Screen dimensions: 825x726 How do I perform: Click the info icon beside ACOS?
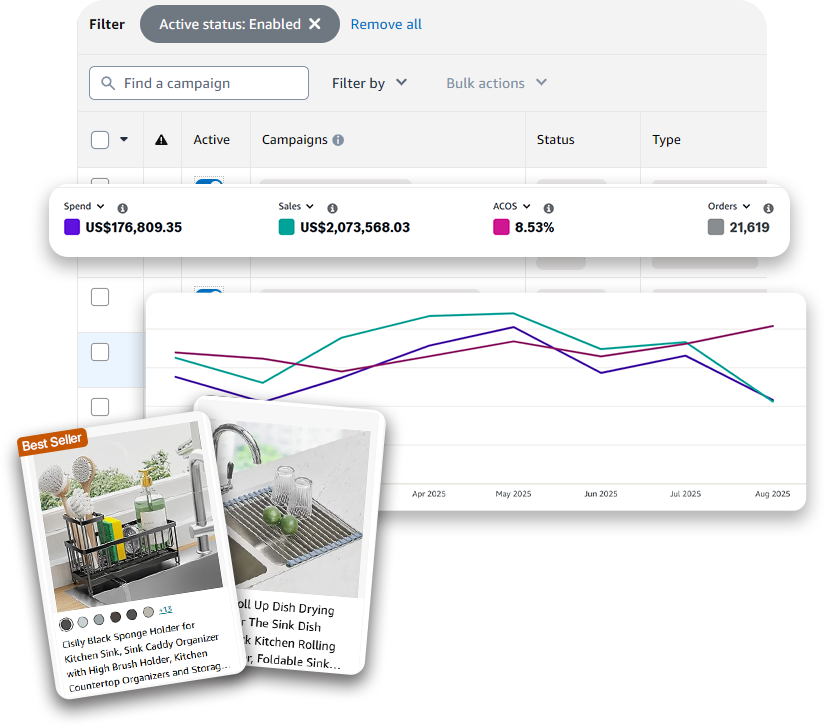coord(548,208)
